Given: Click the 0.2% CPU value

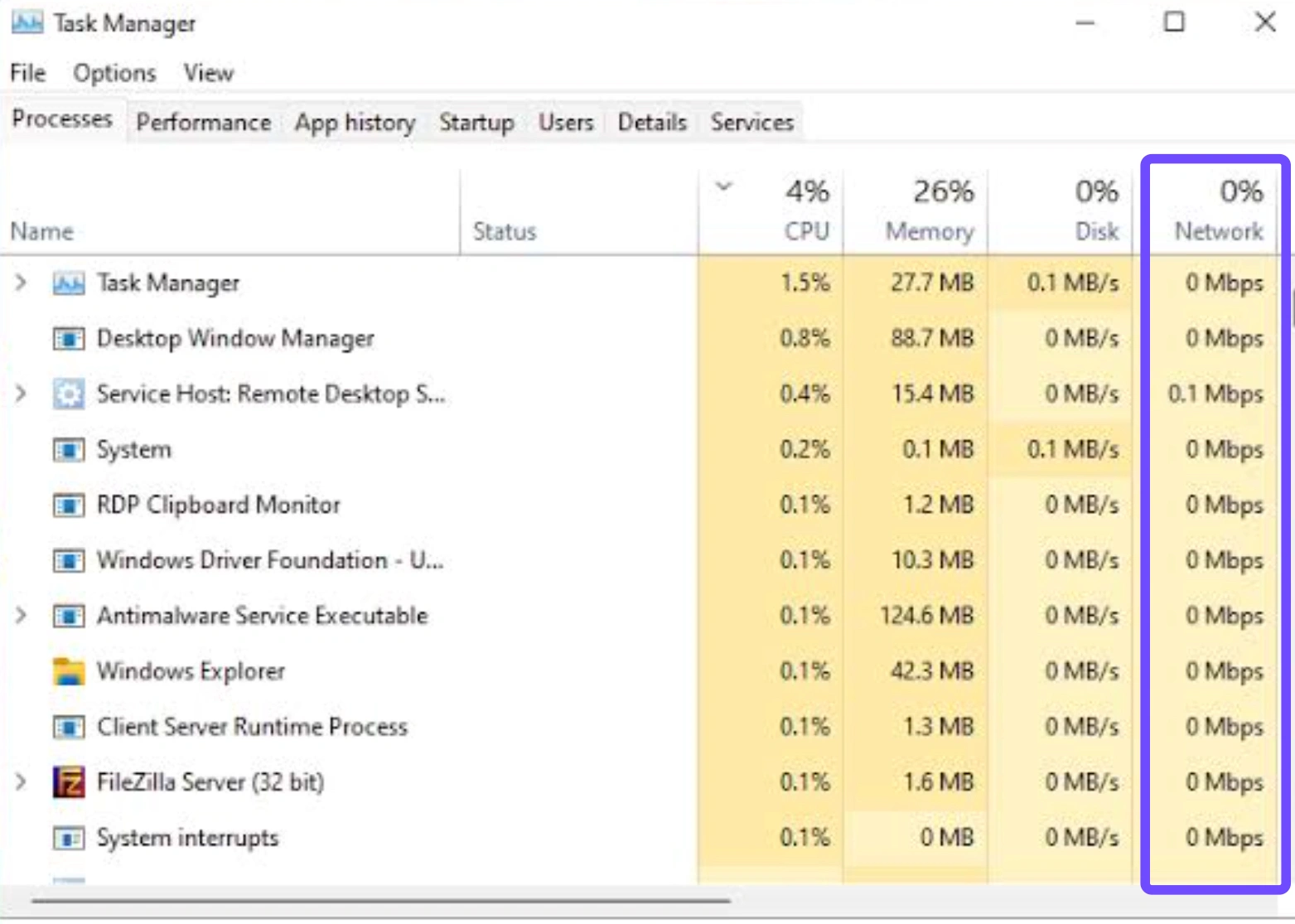Looking at the screenshot, I should (805, 450).
